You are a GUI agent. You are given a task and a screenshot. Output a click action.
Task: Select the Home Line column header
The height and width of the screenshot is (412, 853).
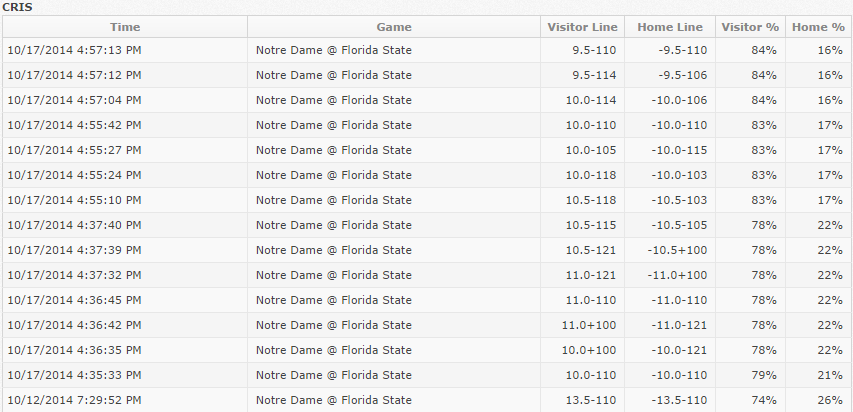pos(670,27)
